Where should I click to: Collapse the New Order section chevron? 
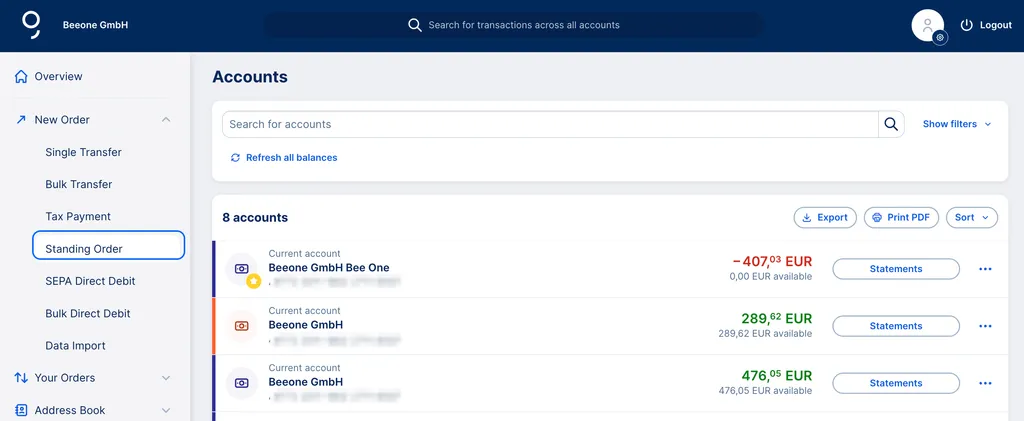pyautogui.click(x=166, y=119)
